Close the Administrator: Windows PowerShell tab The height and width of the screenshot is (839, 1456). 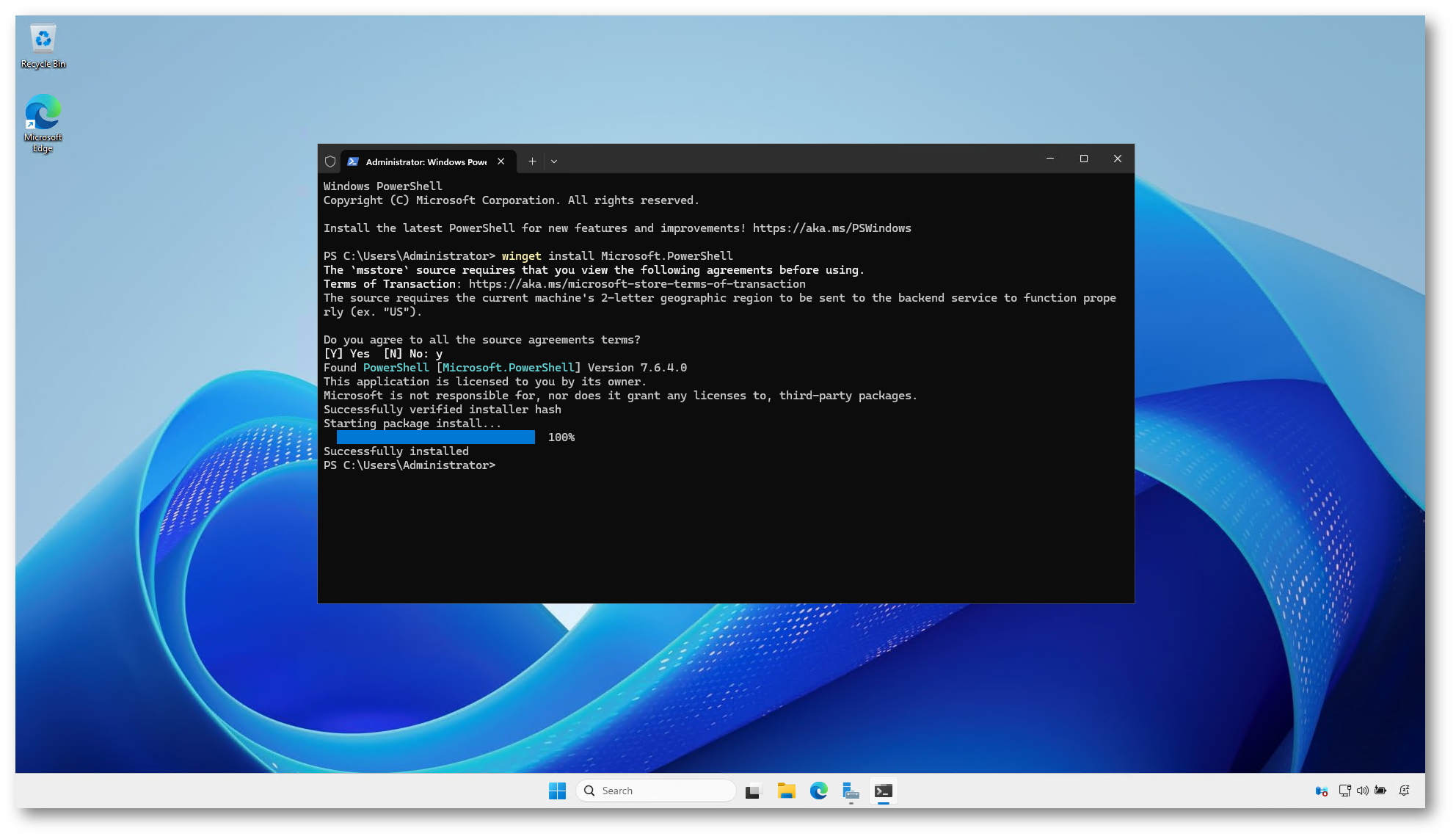pyautogui.click(x=501, y=161)
